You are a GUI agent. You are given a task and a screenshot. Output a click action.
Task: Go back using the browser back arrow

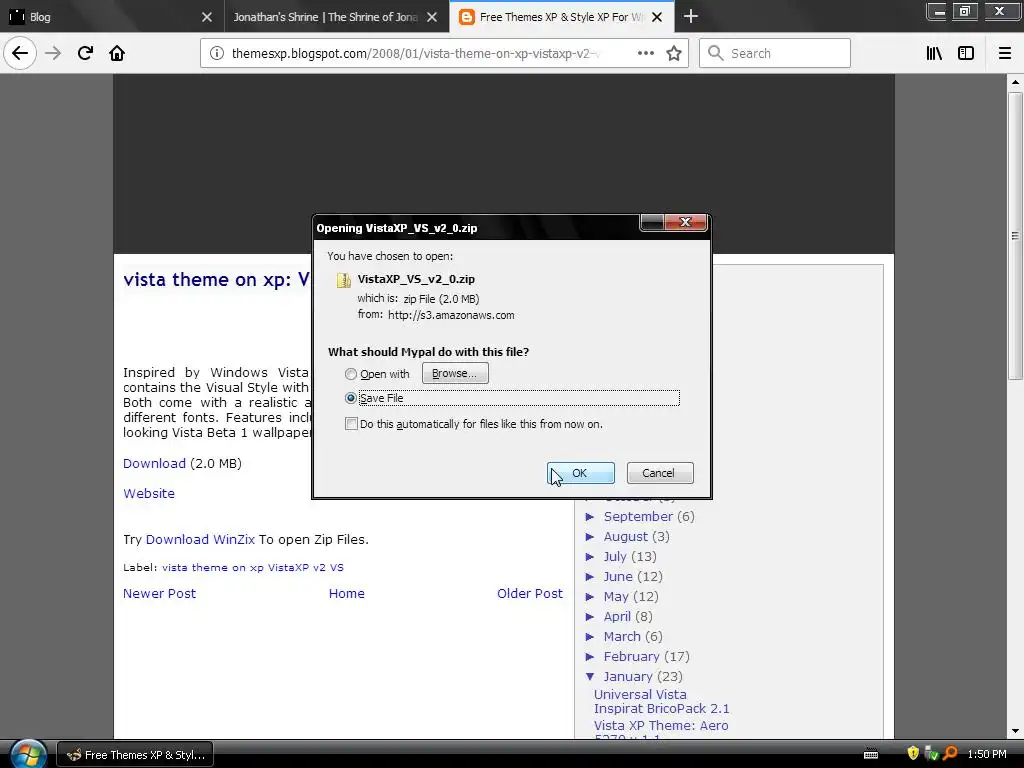click(20, 53)
